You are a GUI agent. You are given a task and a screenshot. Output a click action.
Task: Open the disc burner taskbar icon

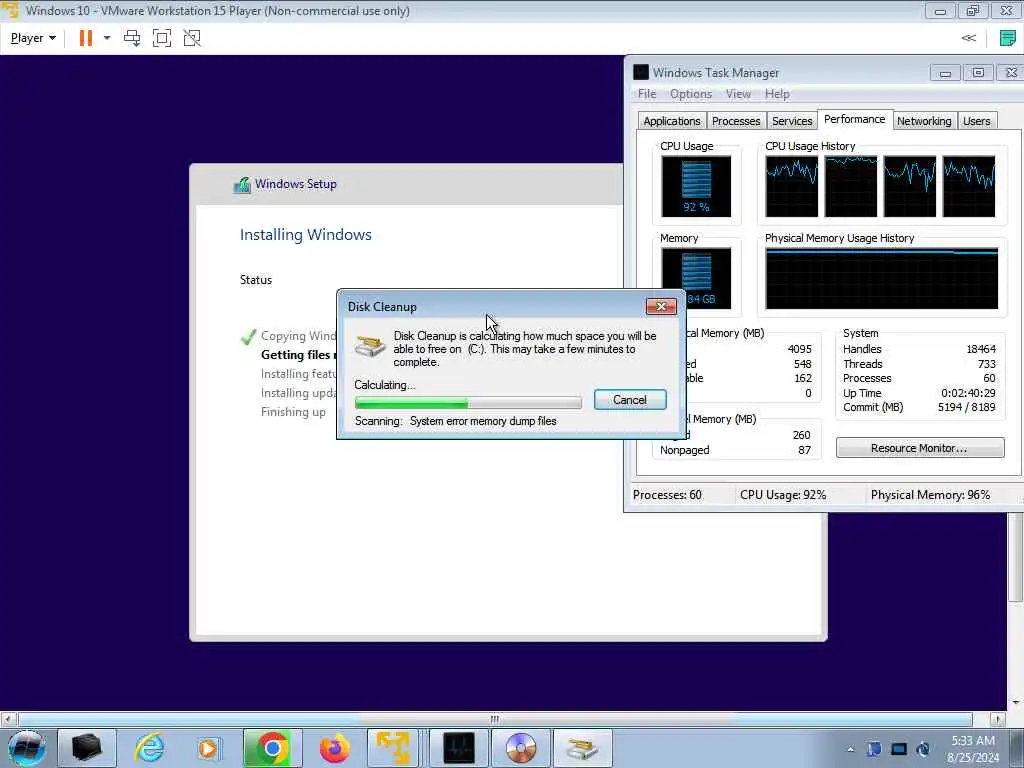[520, 748]
